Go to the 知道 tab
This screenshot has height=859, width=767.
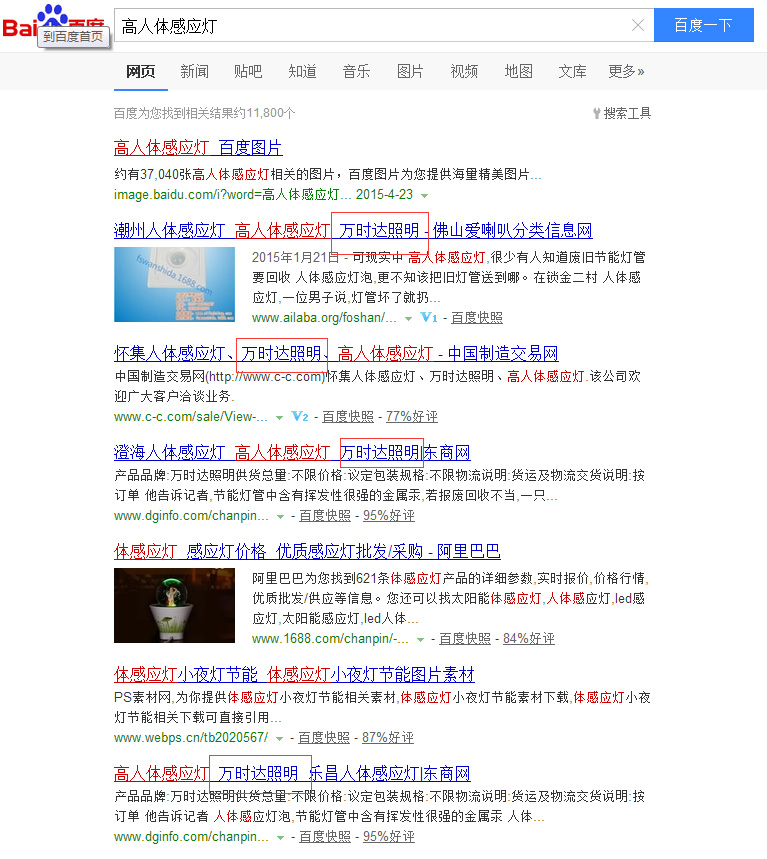tap(302, 72)
